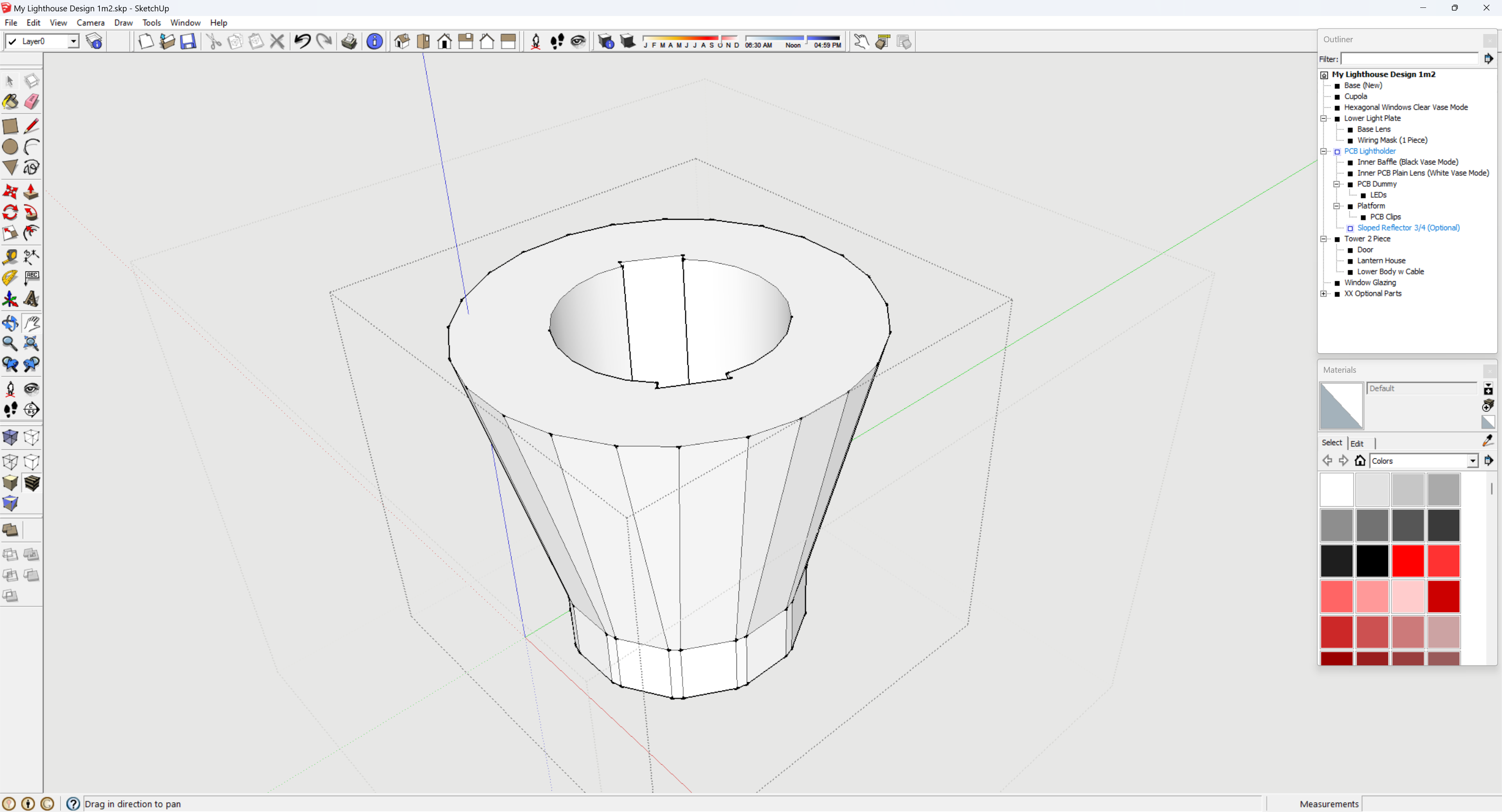
Task: Open the Layer0 dropdown
Action: (x=74, y=41)
